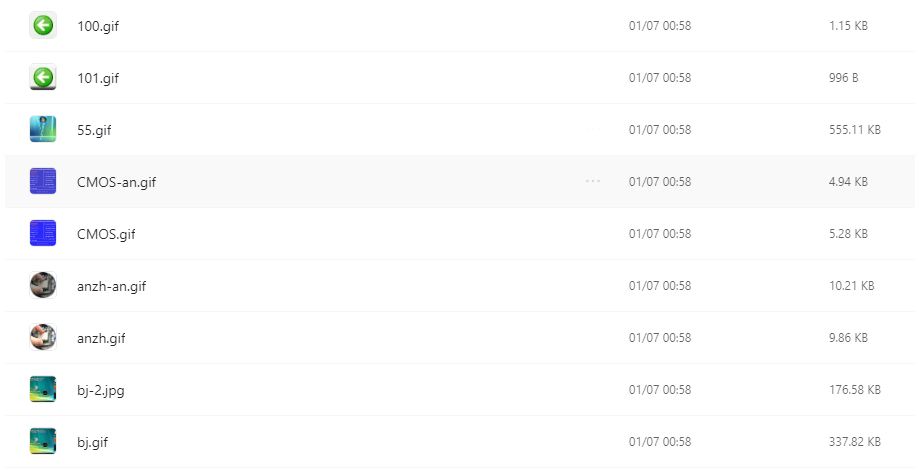Click the CMOS-an.gif file name

click(116, 182)
